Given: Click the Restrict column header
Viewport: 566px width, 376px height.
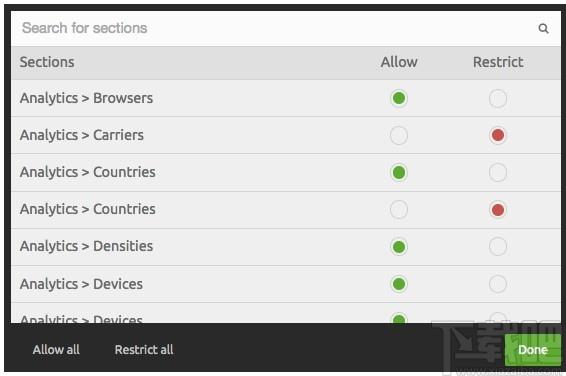Looking at the screenshot, I should (498, 62).
